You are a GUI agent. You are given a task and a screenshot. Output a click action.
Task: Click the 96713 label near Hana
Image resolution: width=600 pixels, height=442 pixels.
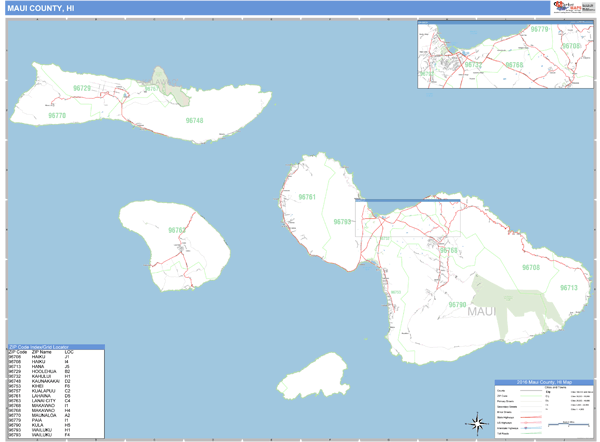pyautogui.click(x=569, y=288)
